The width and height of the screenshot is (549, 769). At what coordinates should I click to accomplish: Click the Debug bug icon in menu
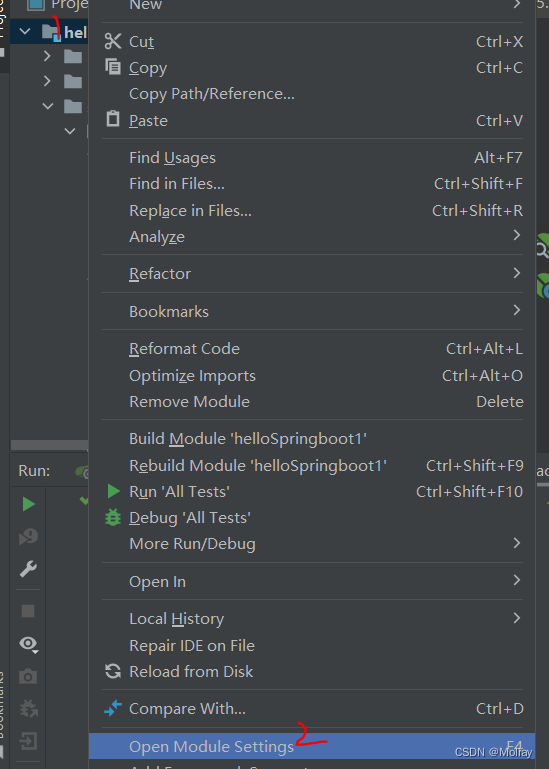pos(113,517)
